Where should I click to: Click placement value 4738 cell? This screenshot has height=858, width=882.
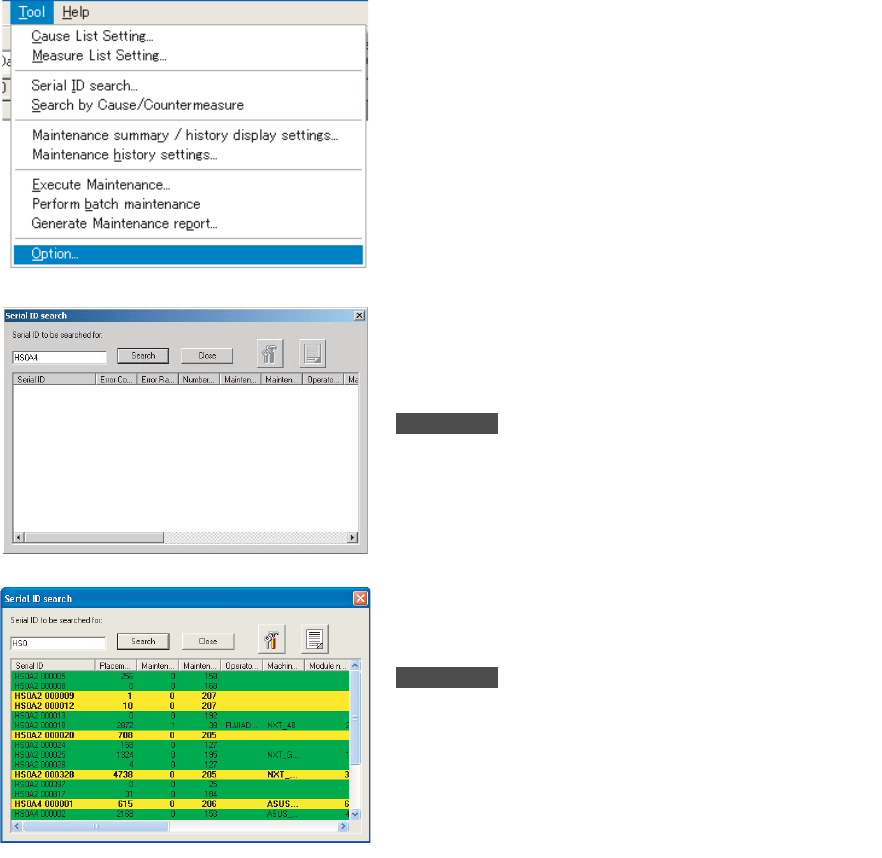123,775
